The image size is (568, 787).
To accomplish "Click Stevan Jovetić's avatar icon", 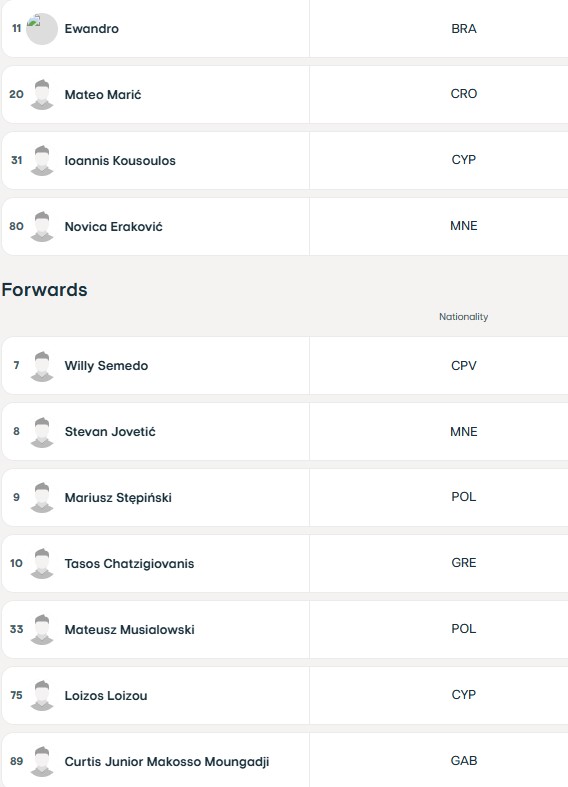I will (42, 432).
